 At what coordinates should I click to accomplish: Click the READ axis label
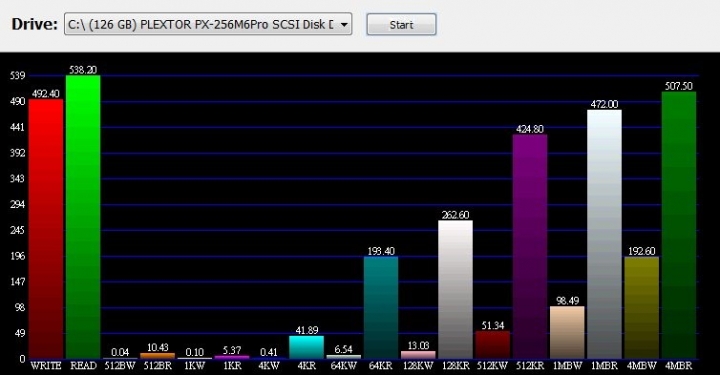point(84,366)
